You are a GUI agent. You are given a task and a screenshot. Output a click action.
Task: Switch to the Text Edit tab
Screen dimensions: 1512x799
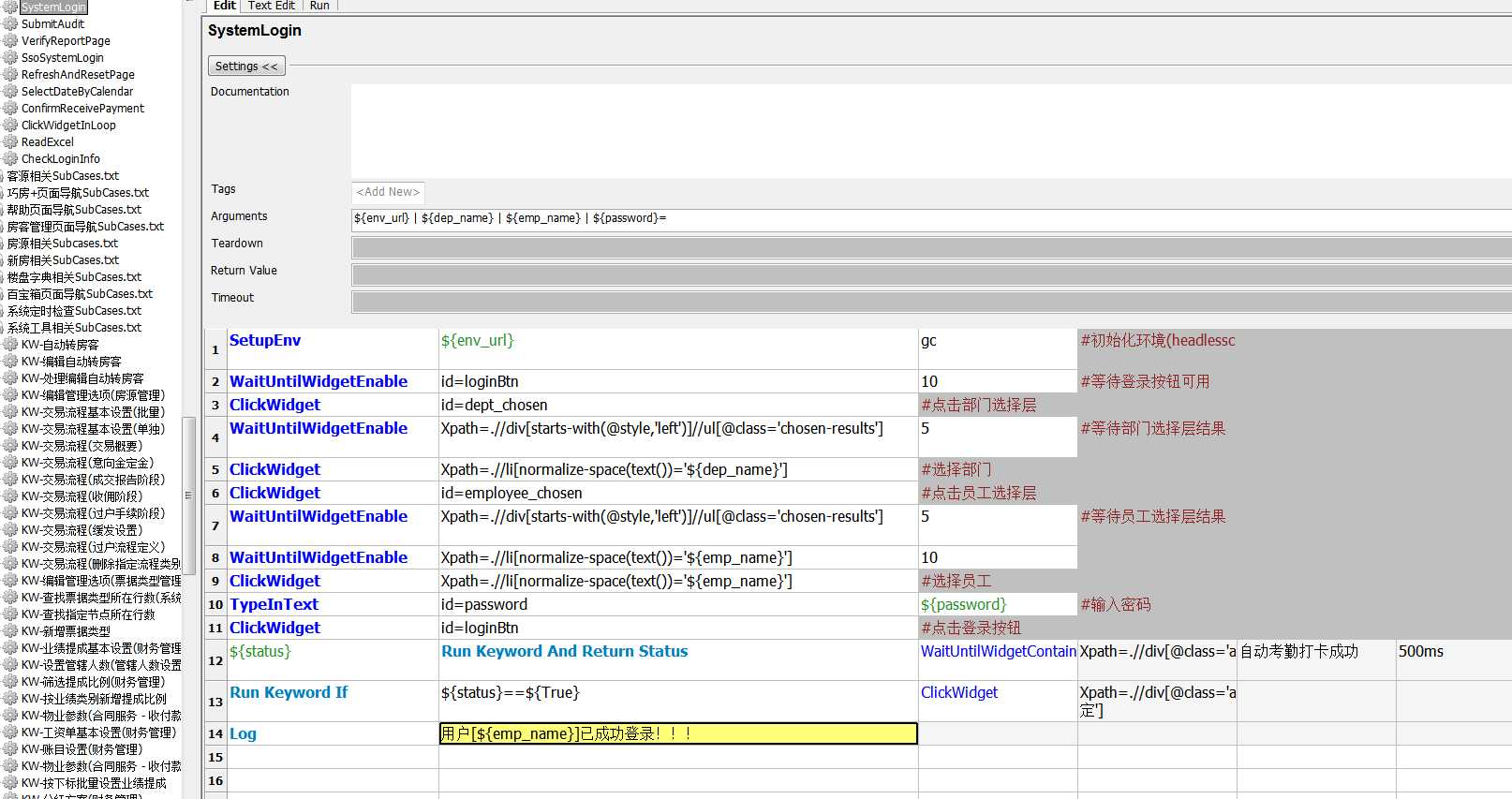[272, 6]
